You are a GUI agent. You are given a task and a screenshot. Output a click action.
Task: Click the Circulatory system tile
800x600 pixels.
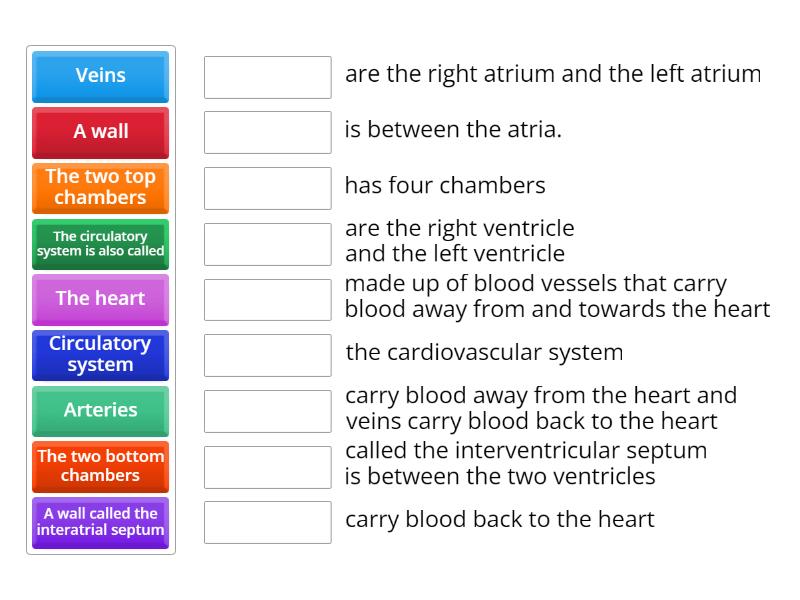click(x=100, y=355)
